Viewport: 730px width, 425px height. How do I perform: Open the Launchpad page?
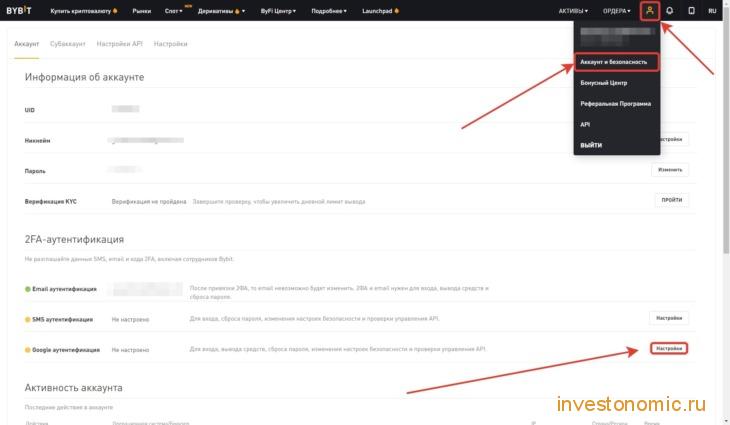pos(380,11)
